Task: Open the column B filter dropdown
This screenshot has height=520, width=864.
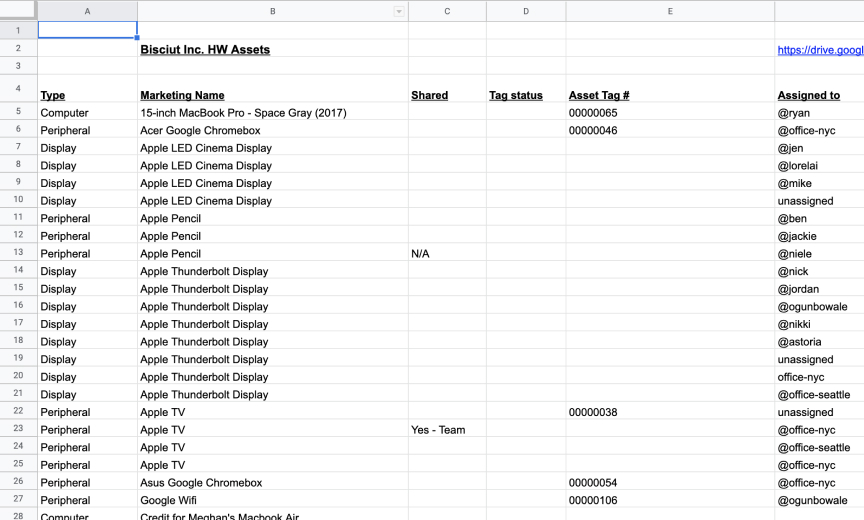Action: click(399, 12)
